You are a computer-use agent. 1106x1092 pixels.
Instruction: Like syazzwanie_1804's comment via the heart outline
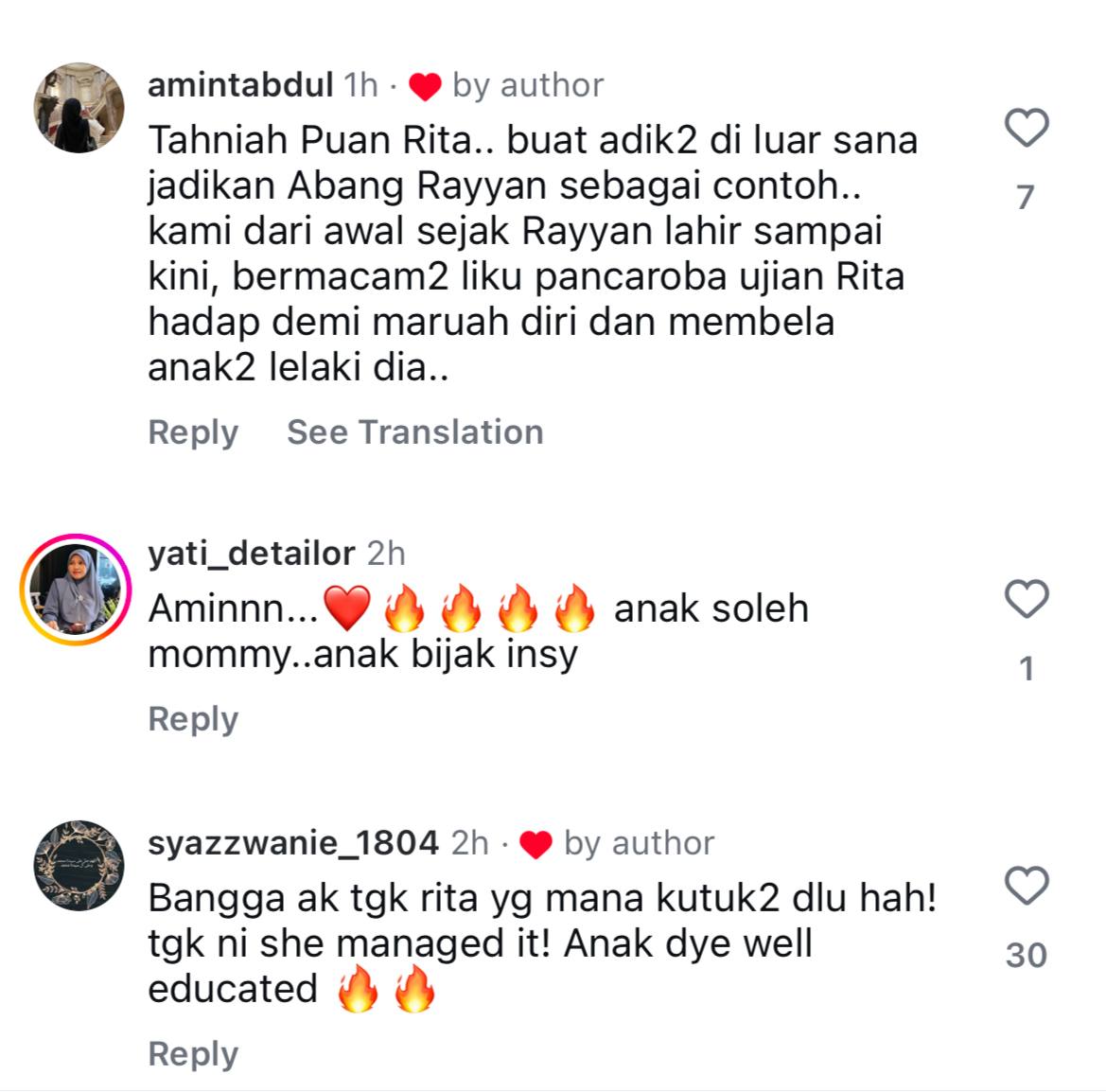coord(1027,886)
